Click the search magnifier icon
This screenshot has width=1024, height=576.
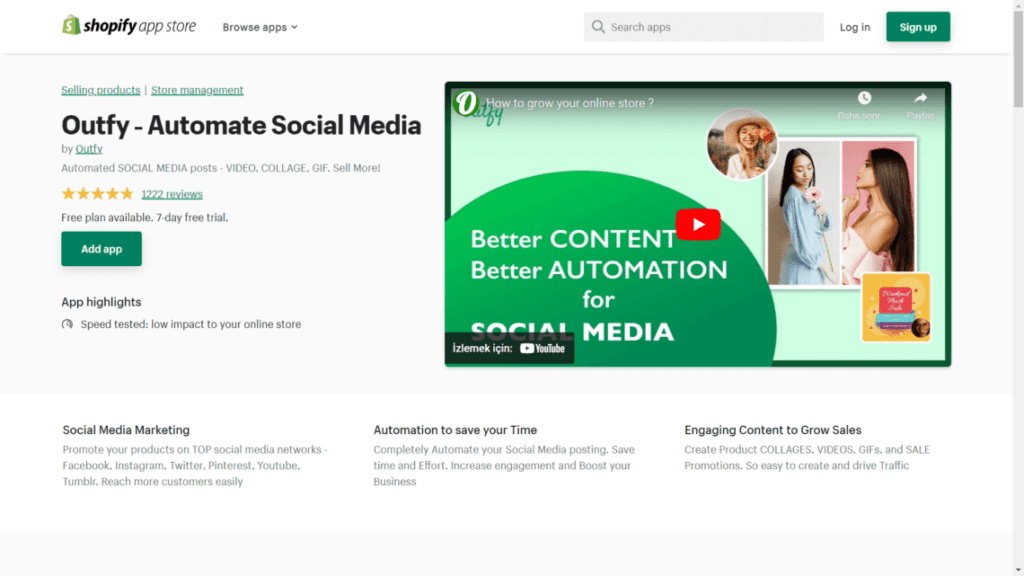click(598, 27)
